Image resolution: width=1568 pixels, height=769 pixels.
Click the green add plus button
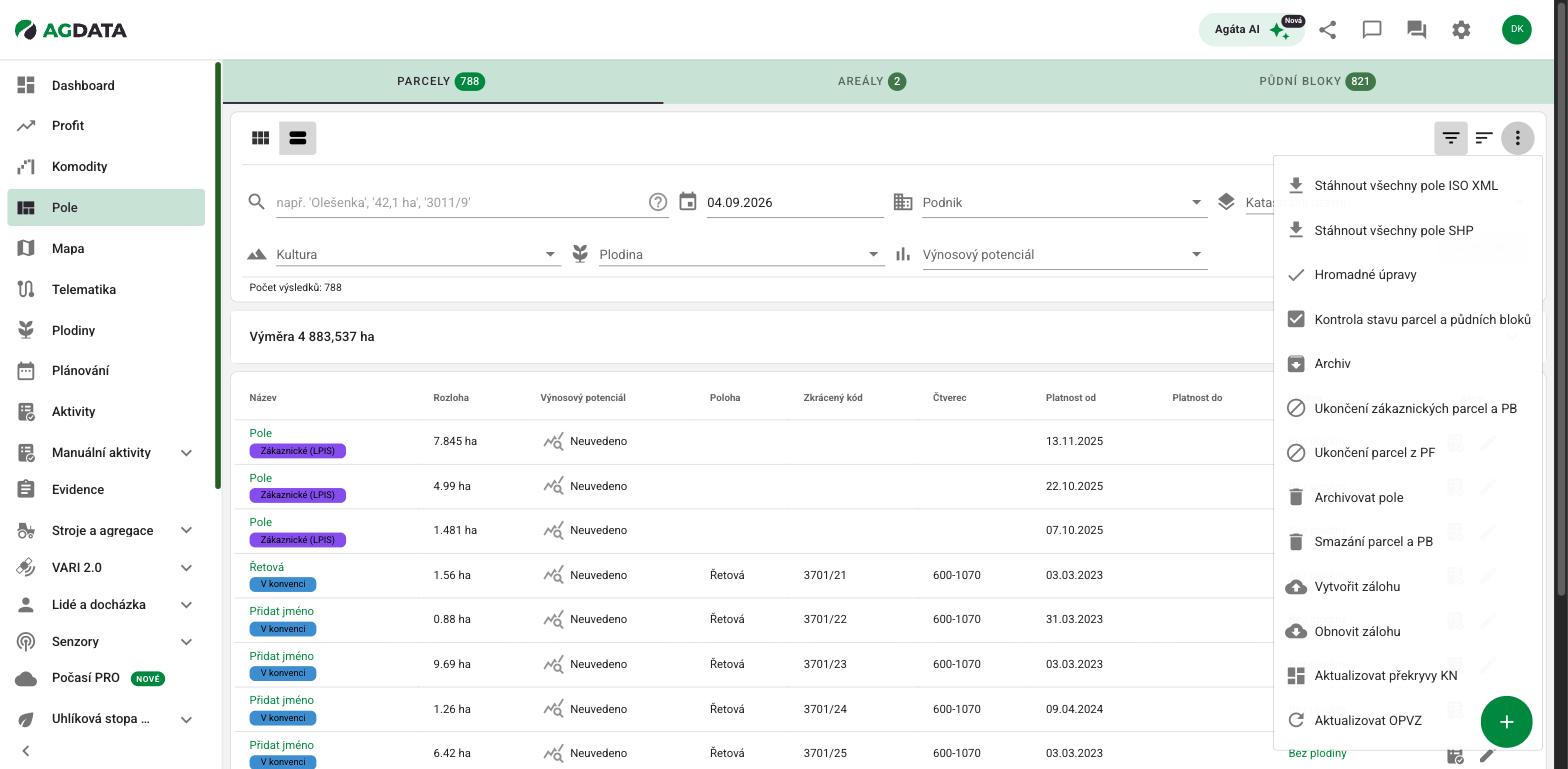click(1506, 722)
